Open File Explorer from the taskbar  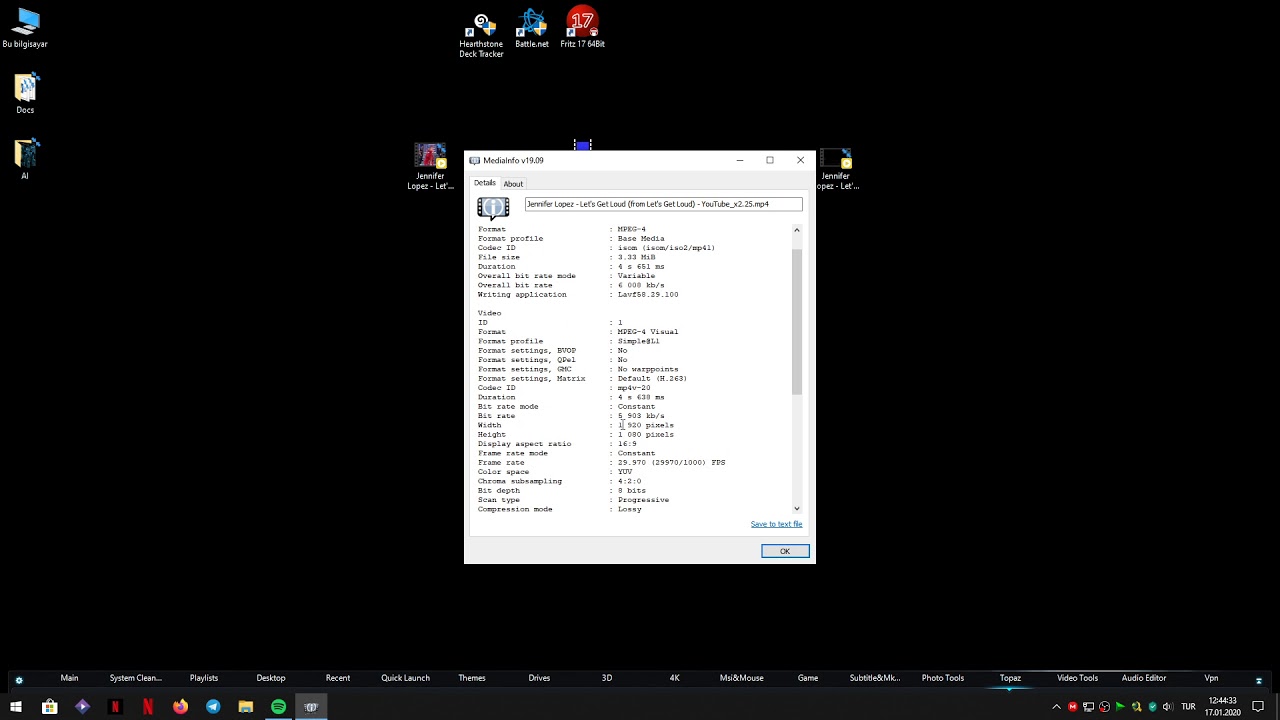tap(246, 707)
